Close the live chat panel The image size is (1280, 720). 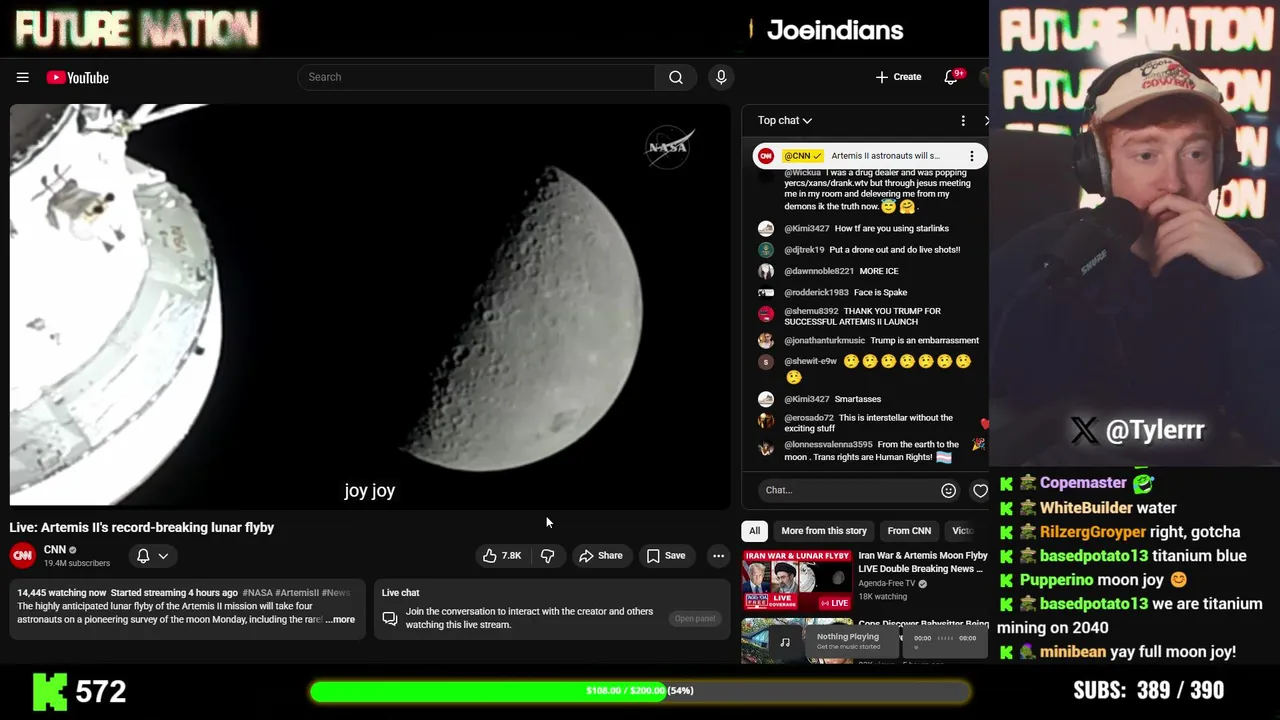pyautogui.click(x=986, y=120)
